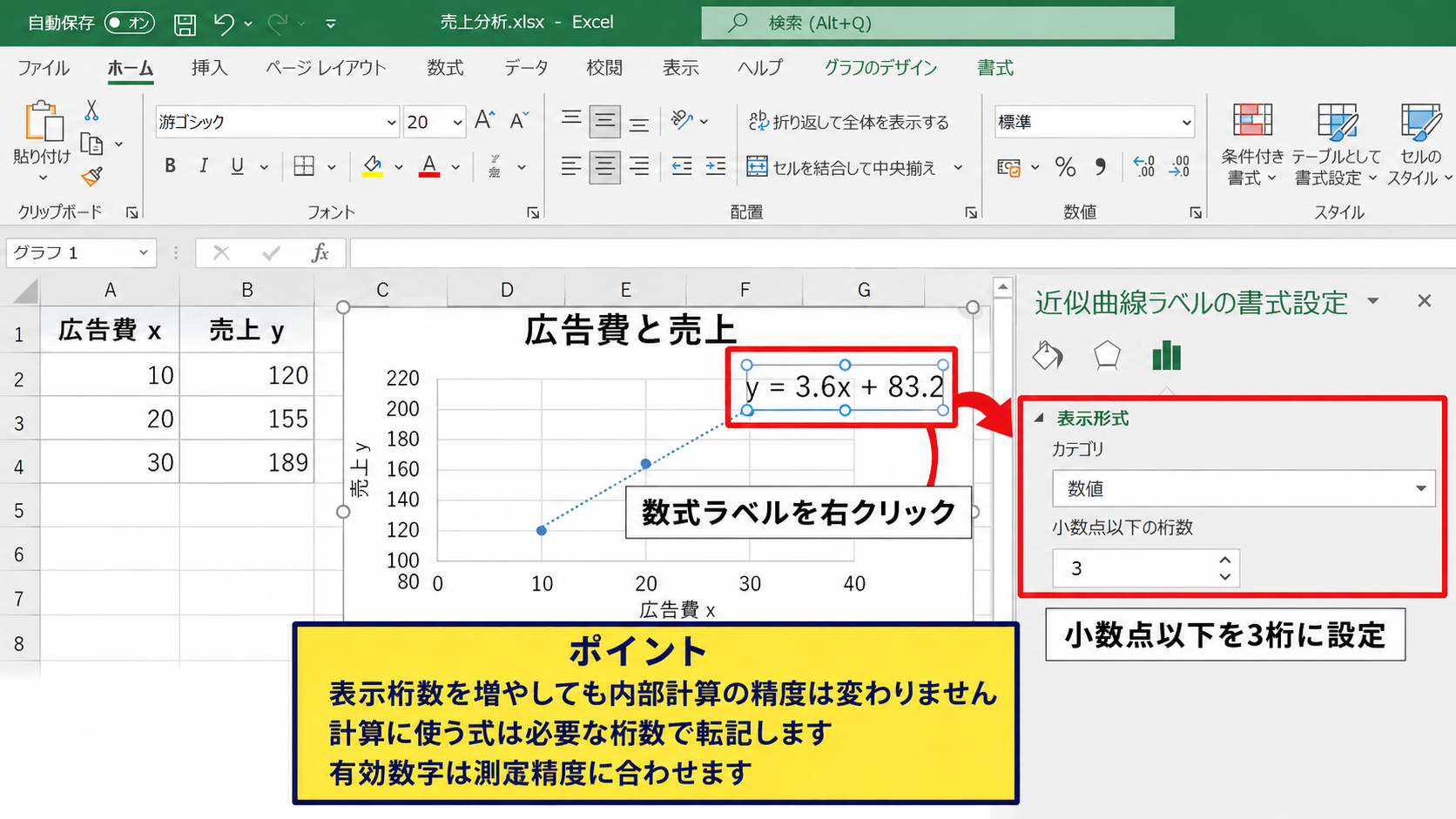The height and width of the screenshot is (819, 1456).
Task: Click the chart title 広告費と売上
Action: click(x=630, y=331)
